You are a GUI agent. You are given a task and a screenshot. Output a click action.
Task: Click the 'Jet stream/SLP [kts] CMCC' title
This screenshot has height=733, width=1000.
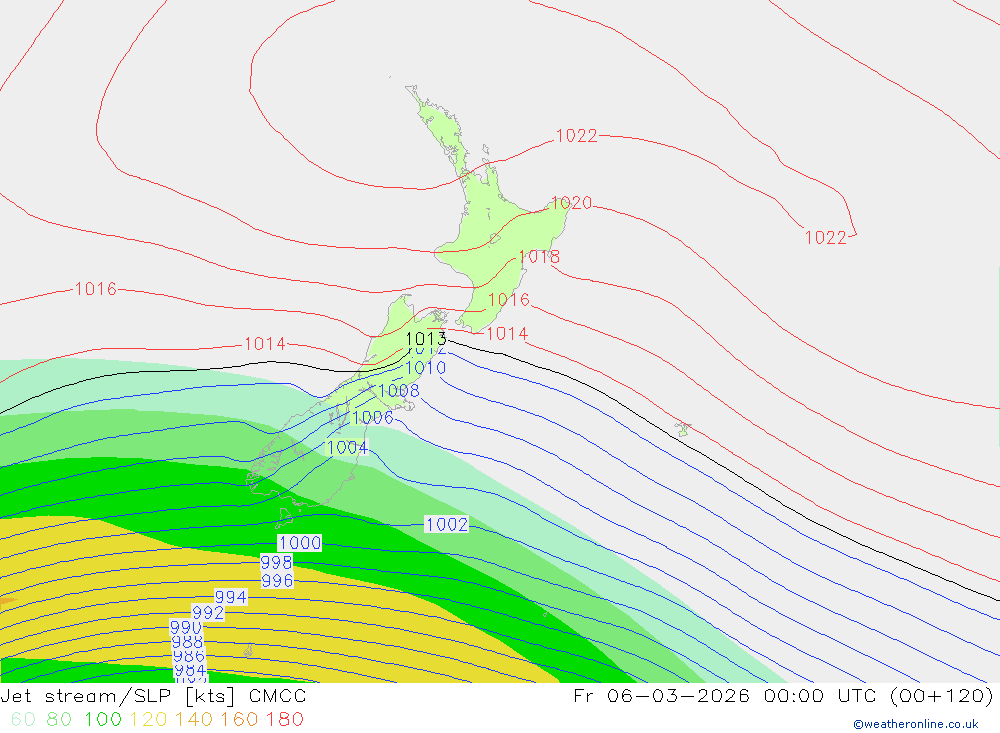coord(154,696)
